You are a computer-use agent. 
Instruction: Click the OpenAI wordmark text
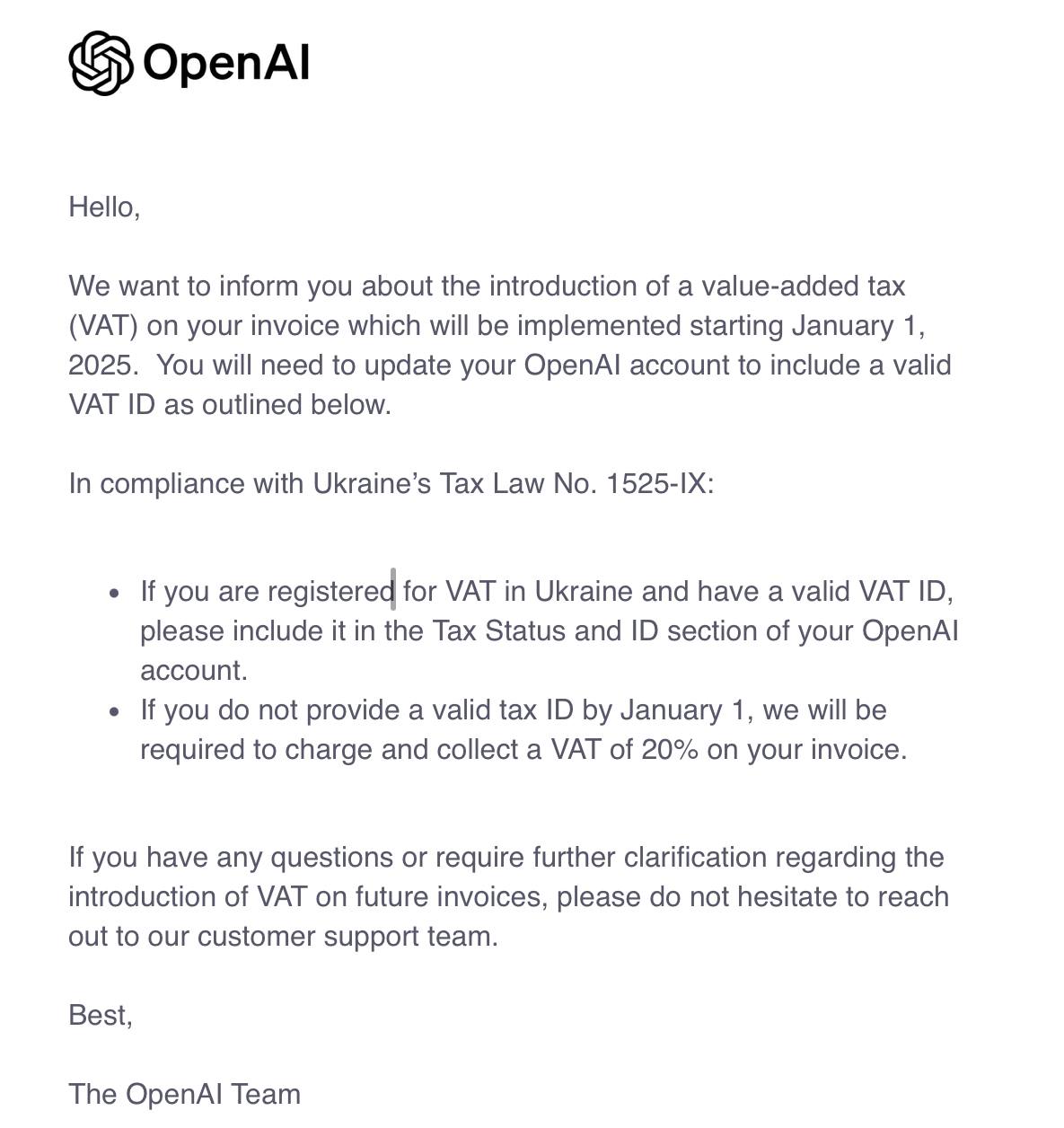tap(226, 63)
